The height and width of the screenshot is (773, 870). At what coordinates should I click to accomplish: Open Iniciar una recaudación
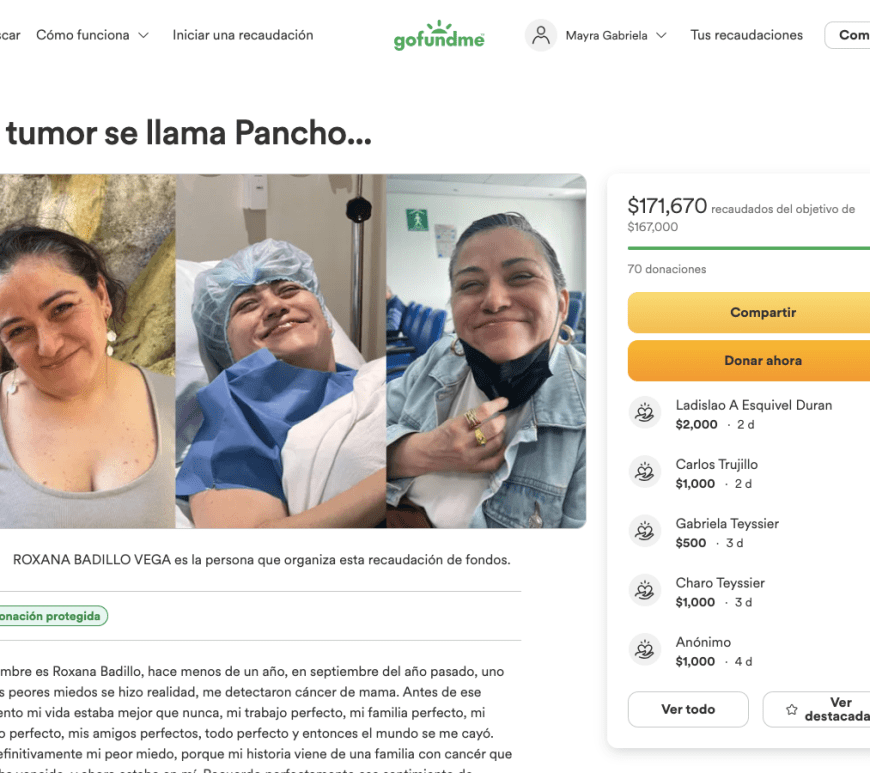point(242,35)
